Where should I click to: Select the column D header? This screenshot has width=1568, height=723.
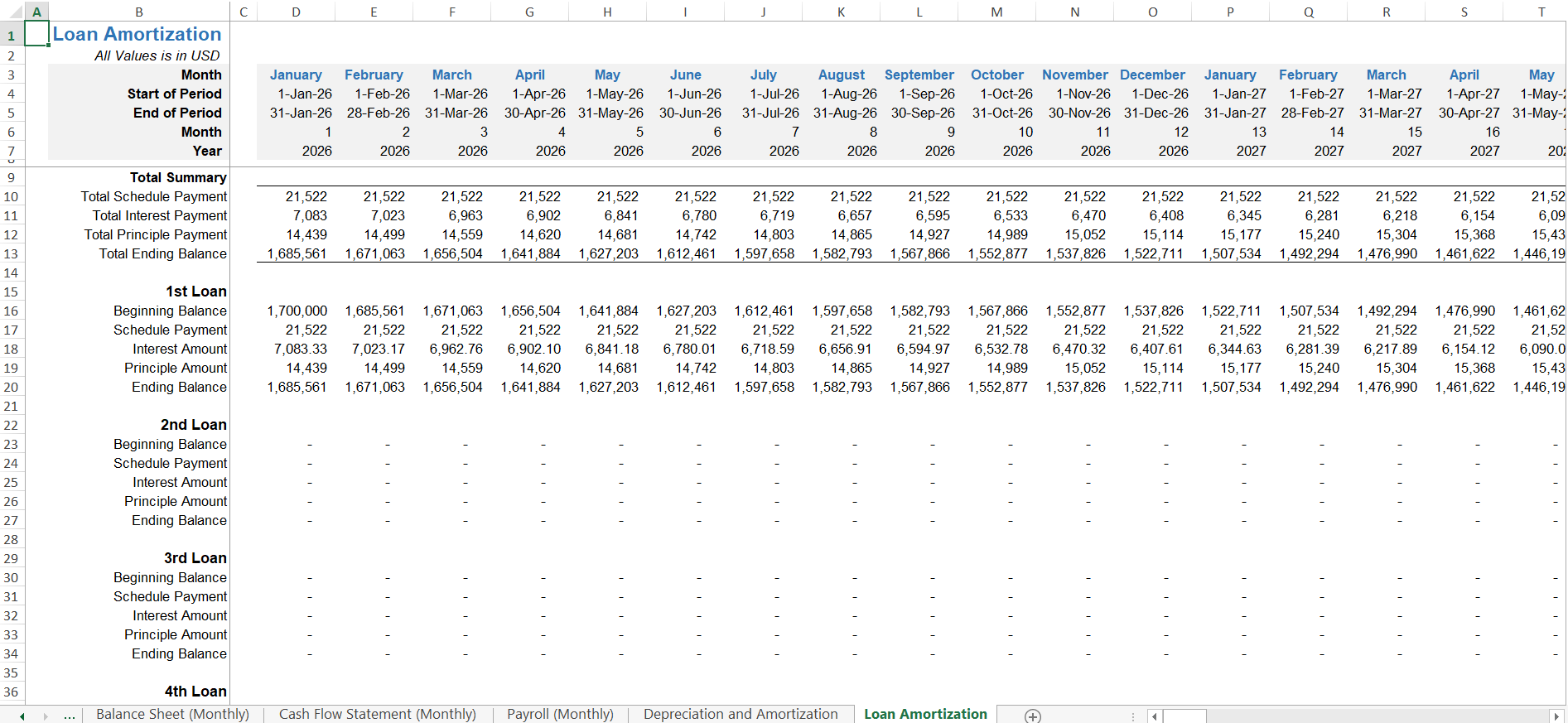[296, 12]
